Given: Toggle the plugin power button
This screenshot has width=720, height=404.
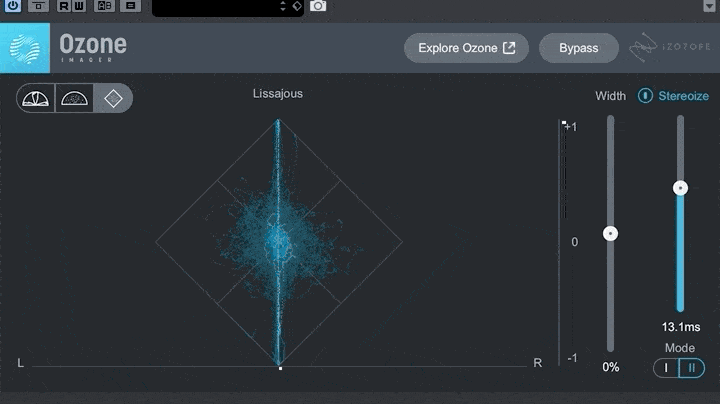Looking at the screenshot, I should coord(12,6).
